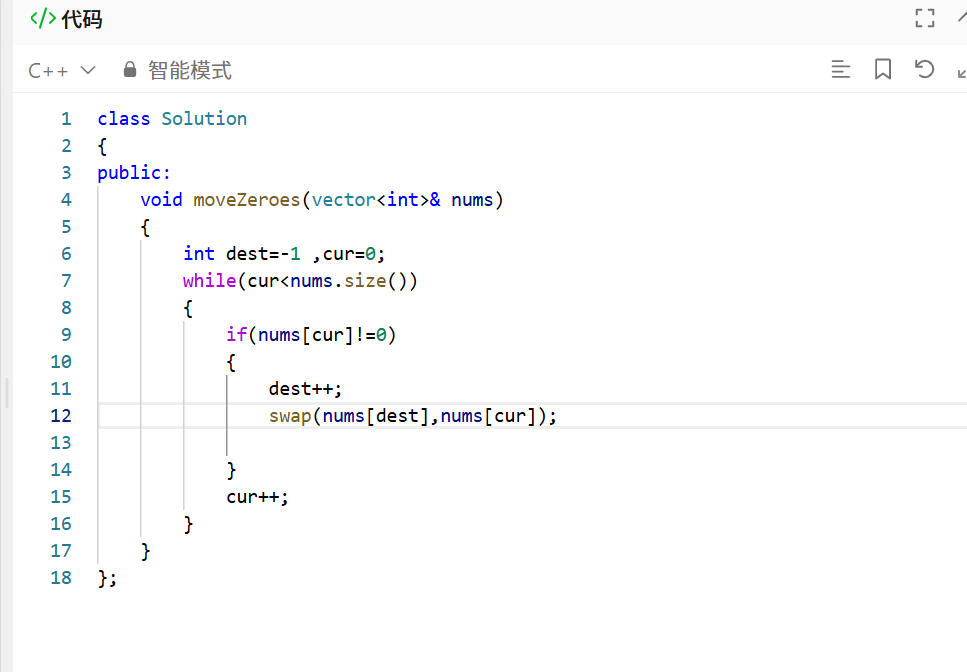Screen dimensions: 967x672
Task: Toggle the 智能模式 smart mode label
Action: click(x=189, y=70)
